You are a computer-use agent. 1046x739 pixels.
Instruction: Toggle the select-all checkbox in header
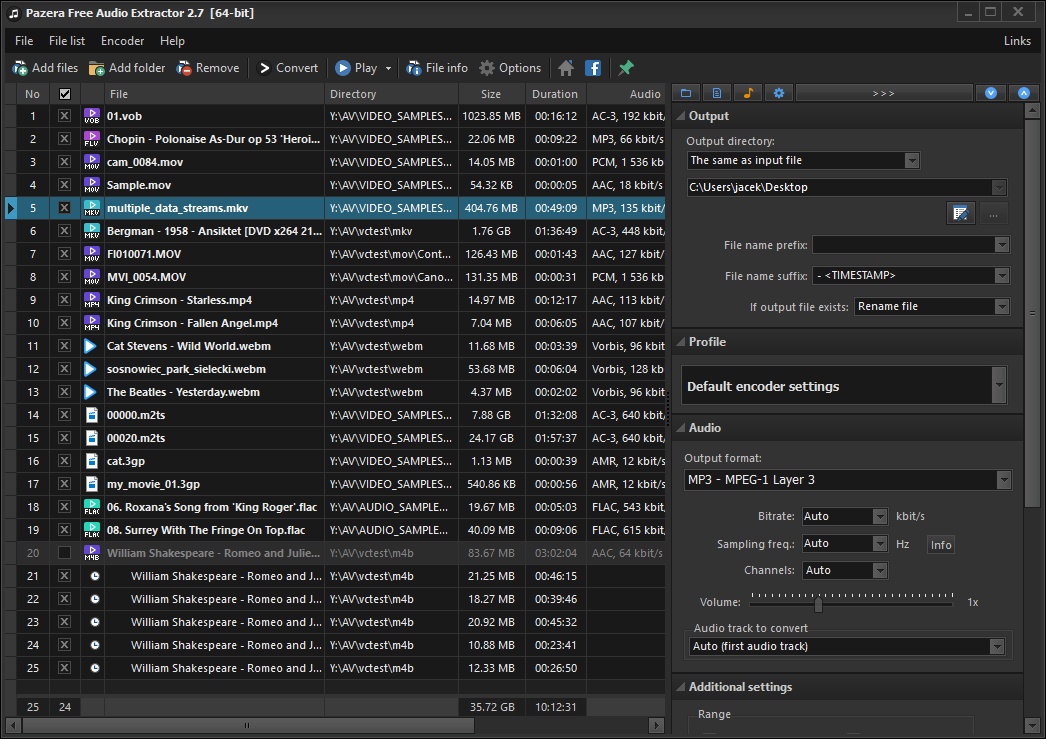click(65, 94)
